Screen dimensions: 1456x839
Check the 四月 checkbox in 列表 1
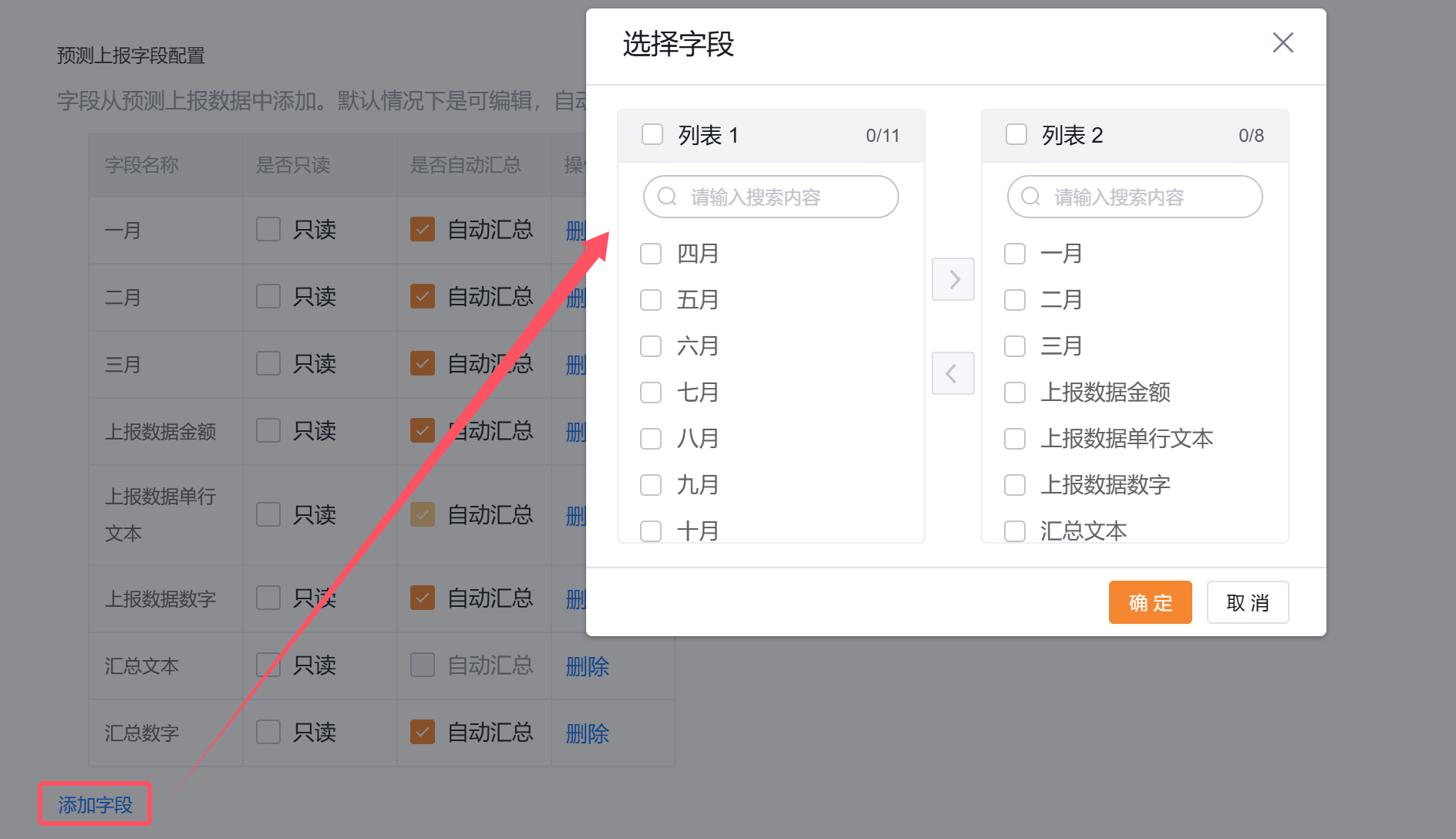click(x=651, y=254)
